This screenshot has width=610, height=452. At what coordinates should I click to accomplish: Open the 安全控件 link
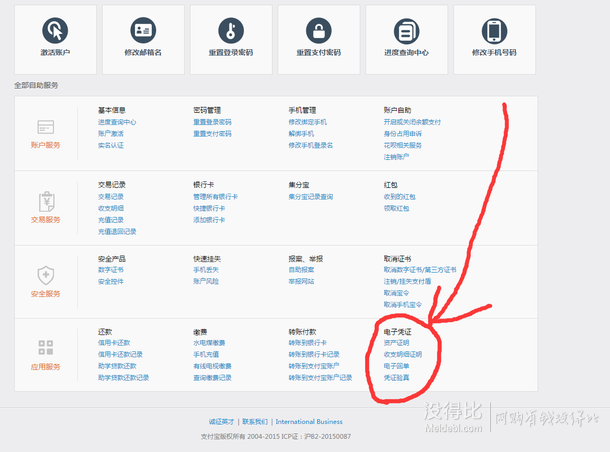(111, 282)
